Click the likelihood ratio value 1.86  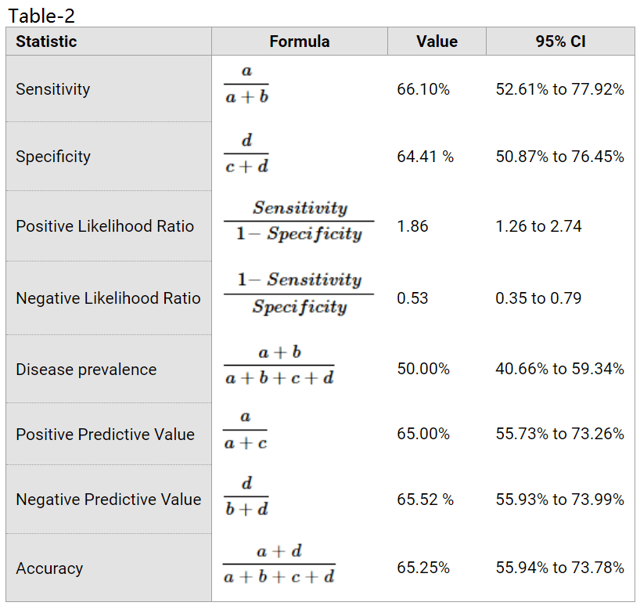tap(412, 226)
